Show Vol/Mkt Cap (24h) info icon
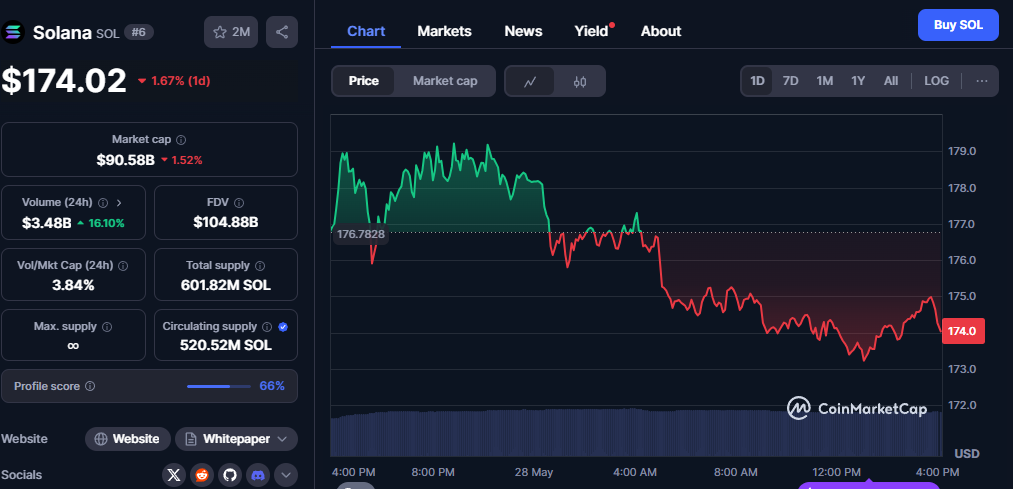This screenshot has width=1013, height=489. pos(123,265)
